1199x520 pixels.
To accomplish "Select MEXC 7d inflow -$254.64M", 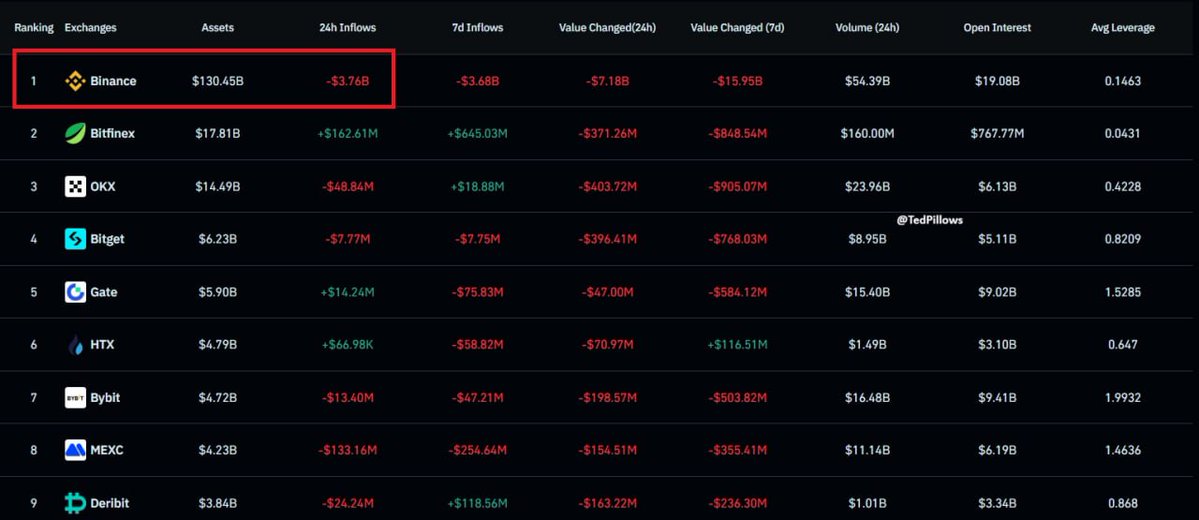I will tap(477, 450).
